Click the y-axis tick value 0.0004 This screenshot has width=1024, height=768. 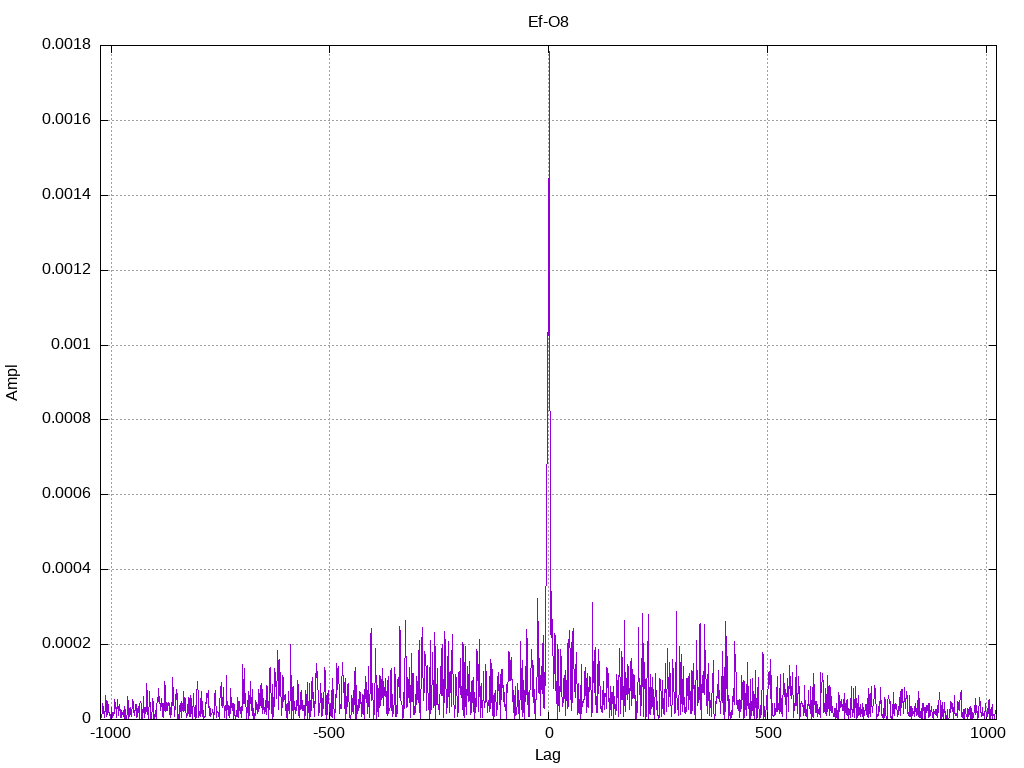67,569
